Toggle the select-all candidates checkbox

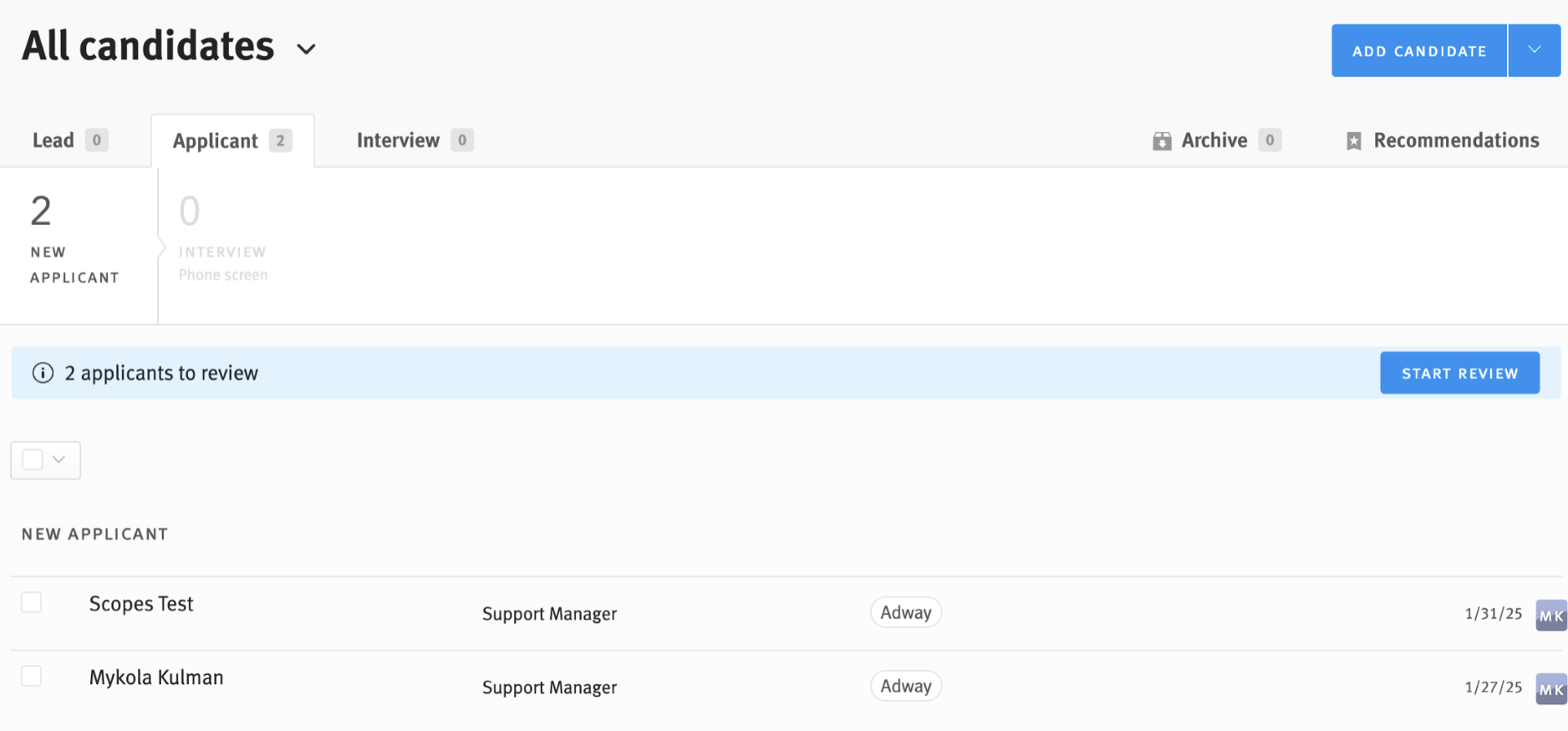[x=33, y=460]
